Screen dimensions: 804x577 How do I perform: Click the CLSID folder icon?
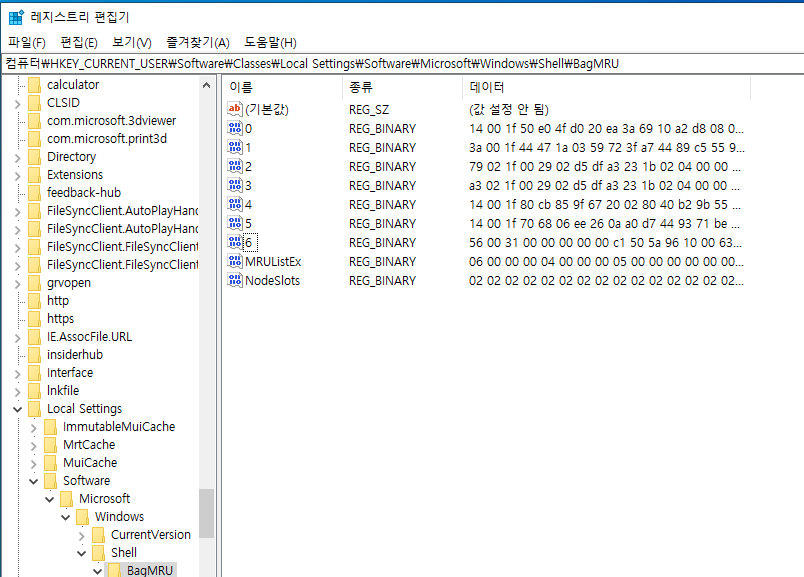point(34,103)
